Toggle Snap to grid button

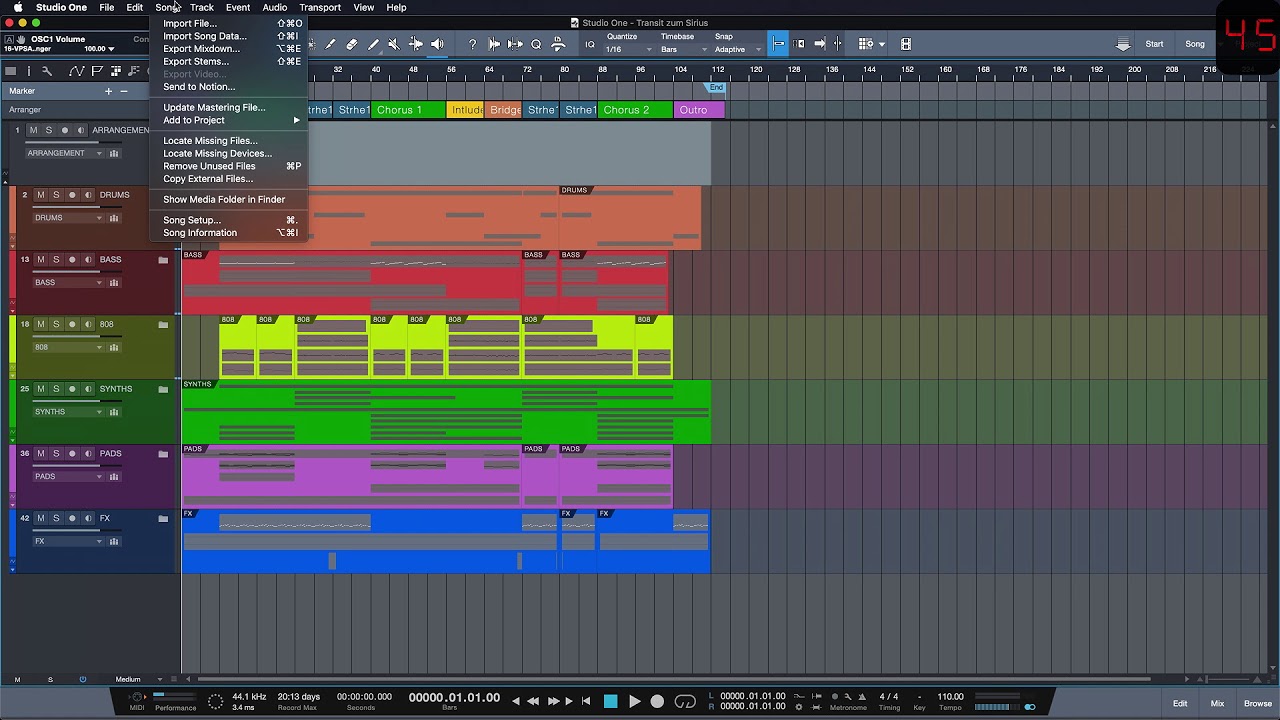[778, 44]
